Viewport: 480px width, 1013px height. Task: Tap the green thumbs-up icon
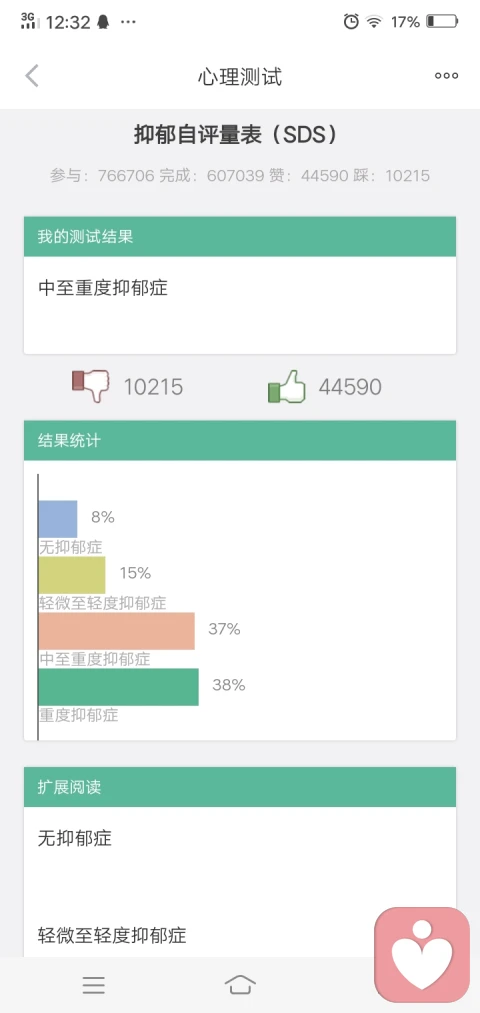click(x=287, y=386)
